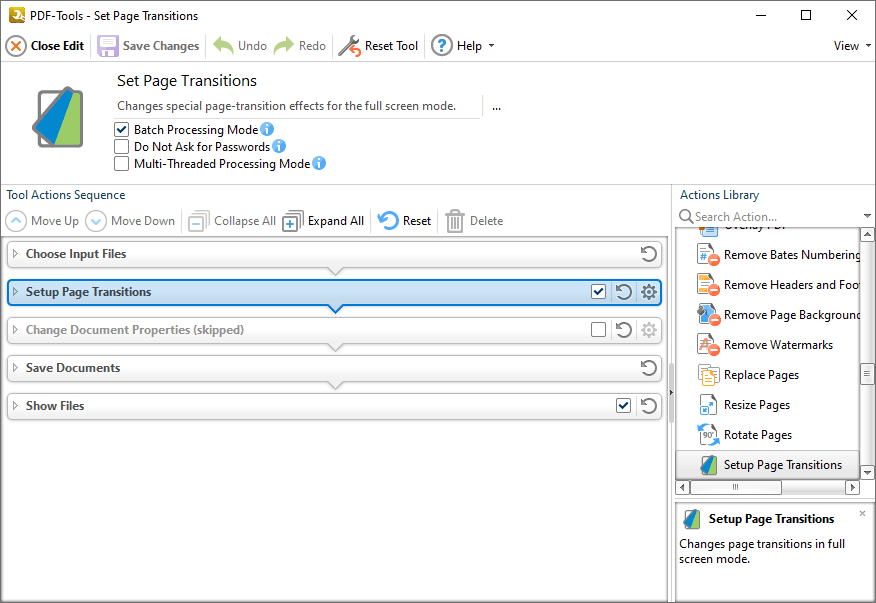876x603 pixels.
Task: Open Setup Page Transitions gear settings
Action: 649,292
